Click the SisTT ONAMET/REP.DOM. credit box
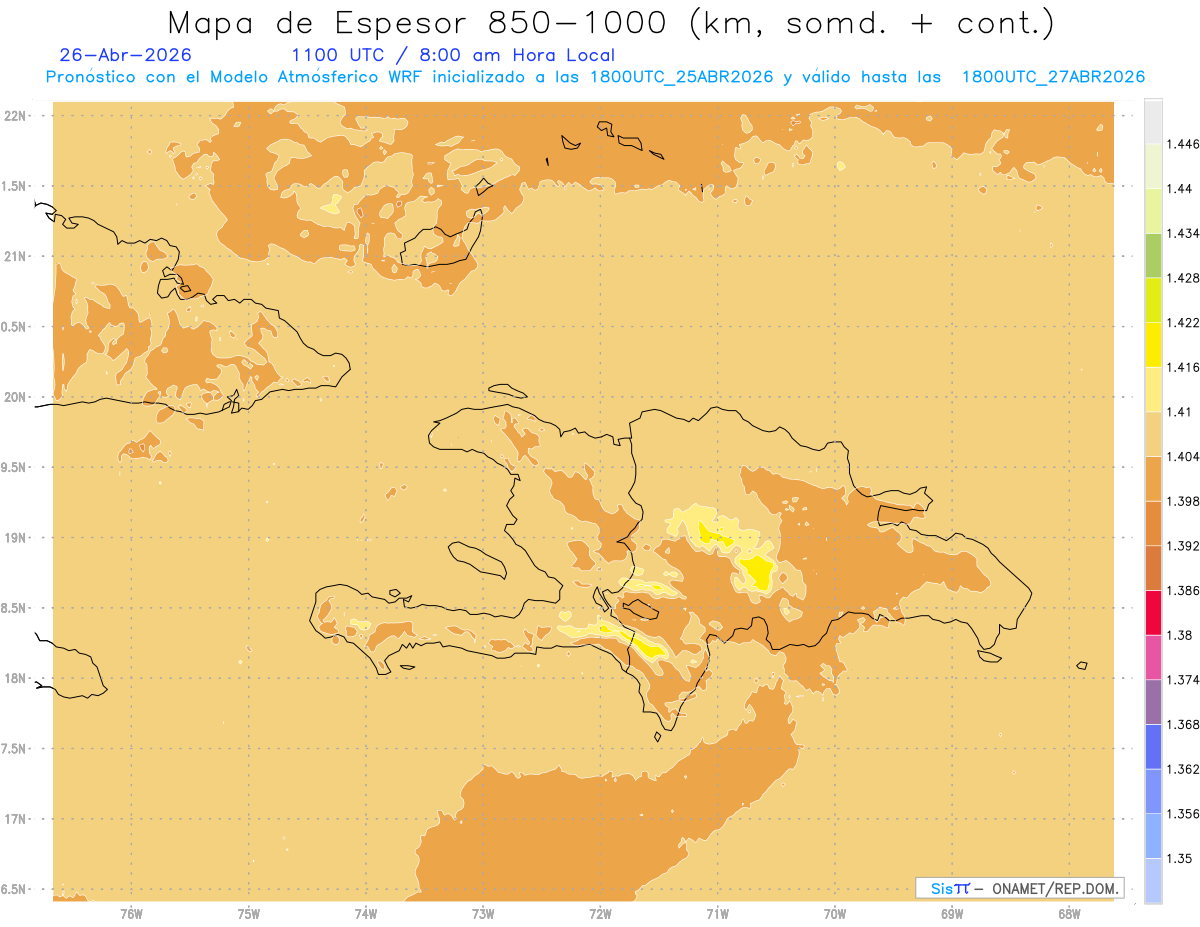 (x=1020, y=888)
